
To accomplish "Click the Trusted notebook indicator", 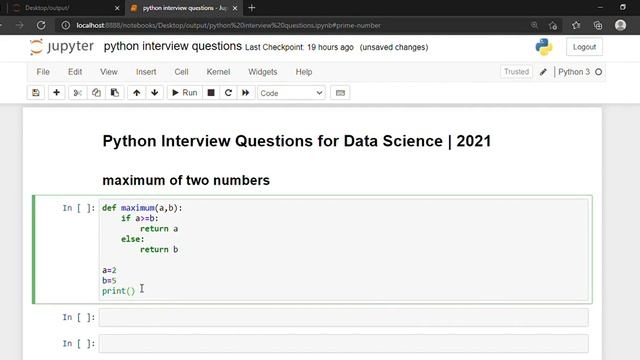I will coord(516,72).
